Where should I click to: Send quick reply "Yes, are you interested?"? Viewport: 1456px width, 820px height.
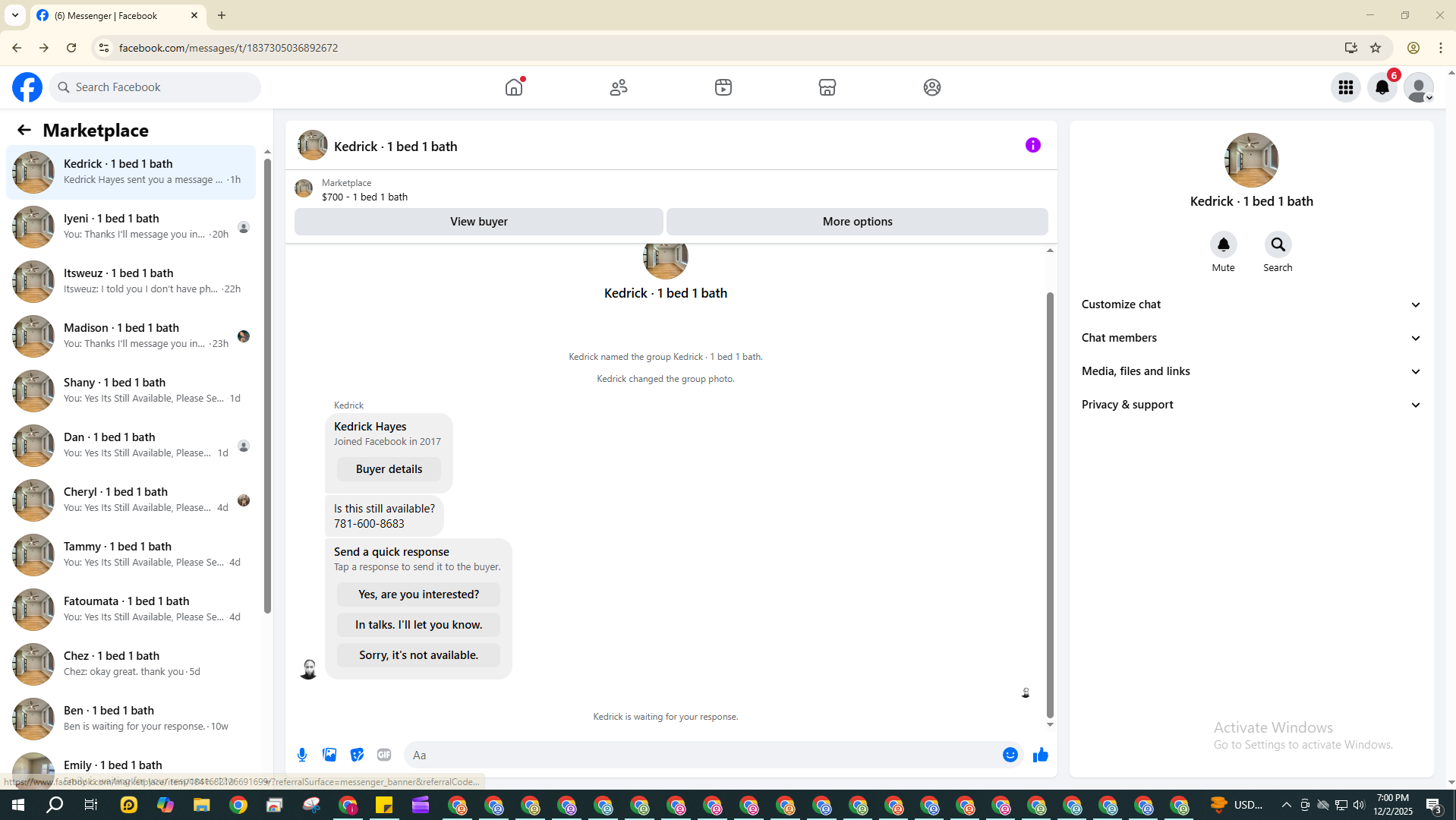pos(418,594)
